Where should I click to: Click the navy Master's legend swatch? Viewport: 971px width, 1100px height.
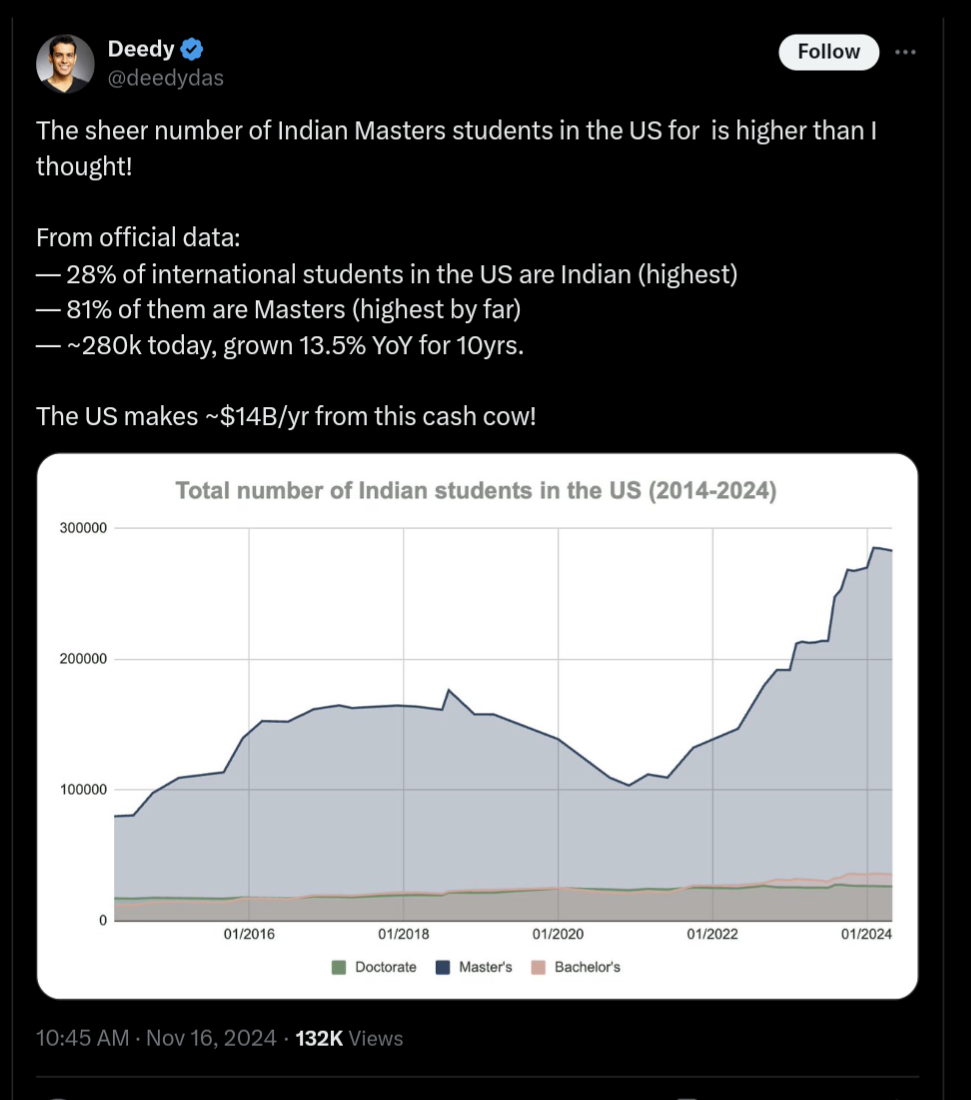click(443, 967)
